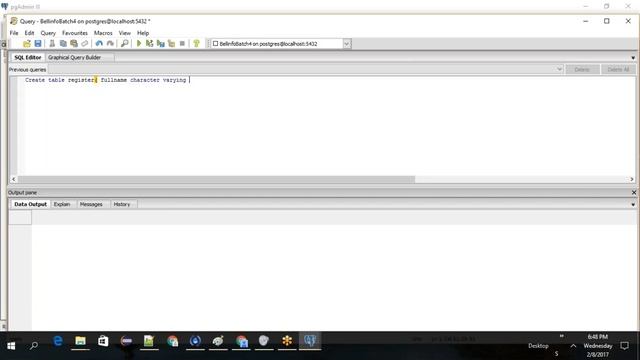640x360 pixels.
Task: Open the View menu
Action: click(x=125, y=33)
